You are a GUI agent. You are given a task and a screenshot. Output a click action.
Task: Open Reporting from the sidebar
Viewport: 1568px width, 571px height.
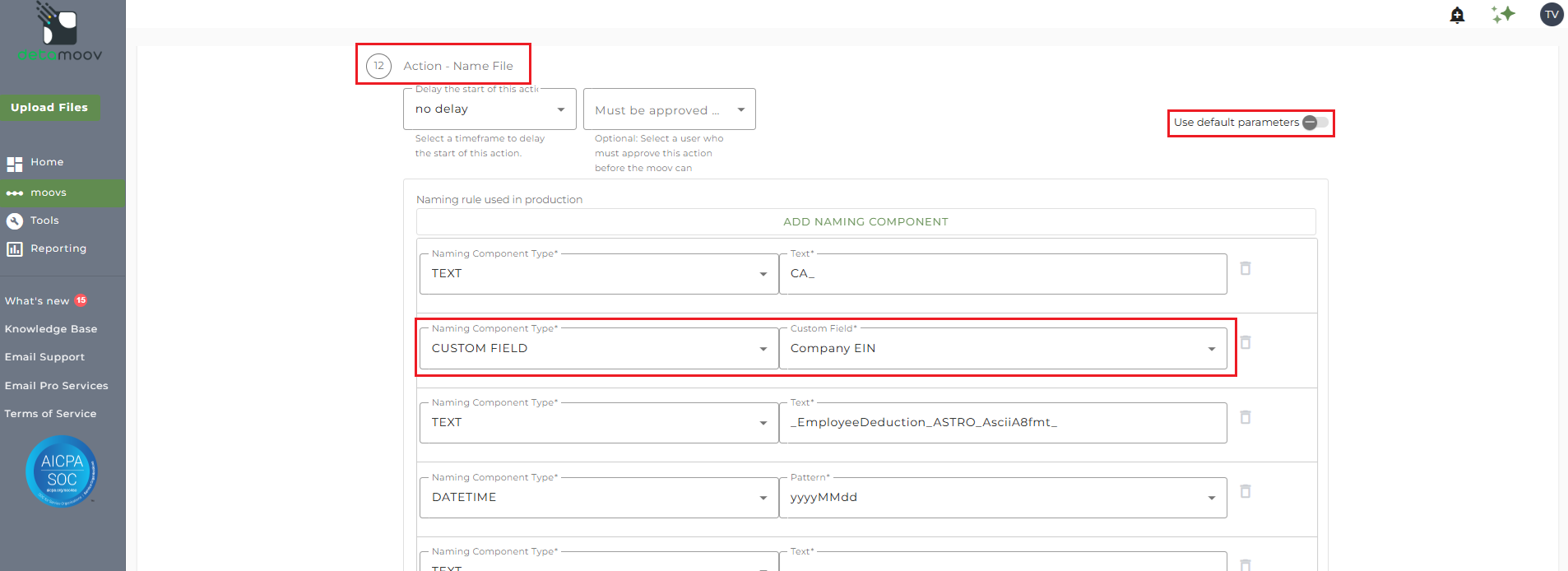click(x=58, y=248)
